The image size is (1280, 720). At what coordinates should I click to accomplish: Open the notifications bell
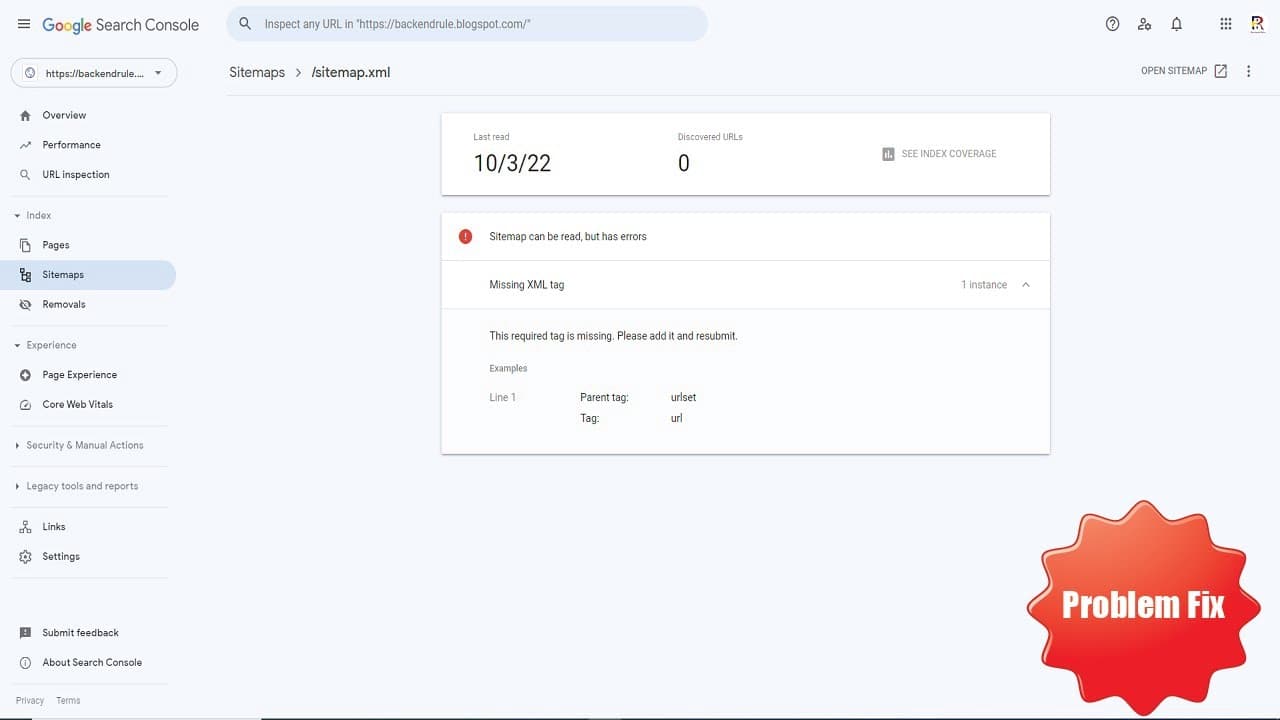pyautogui.click(x=1177, y=24)
